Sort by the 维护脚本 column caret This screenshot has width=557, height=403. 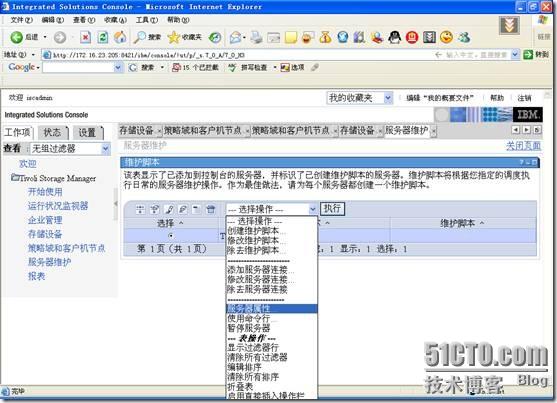click(482, 223)
